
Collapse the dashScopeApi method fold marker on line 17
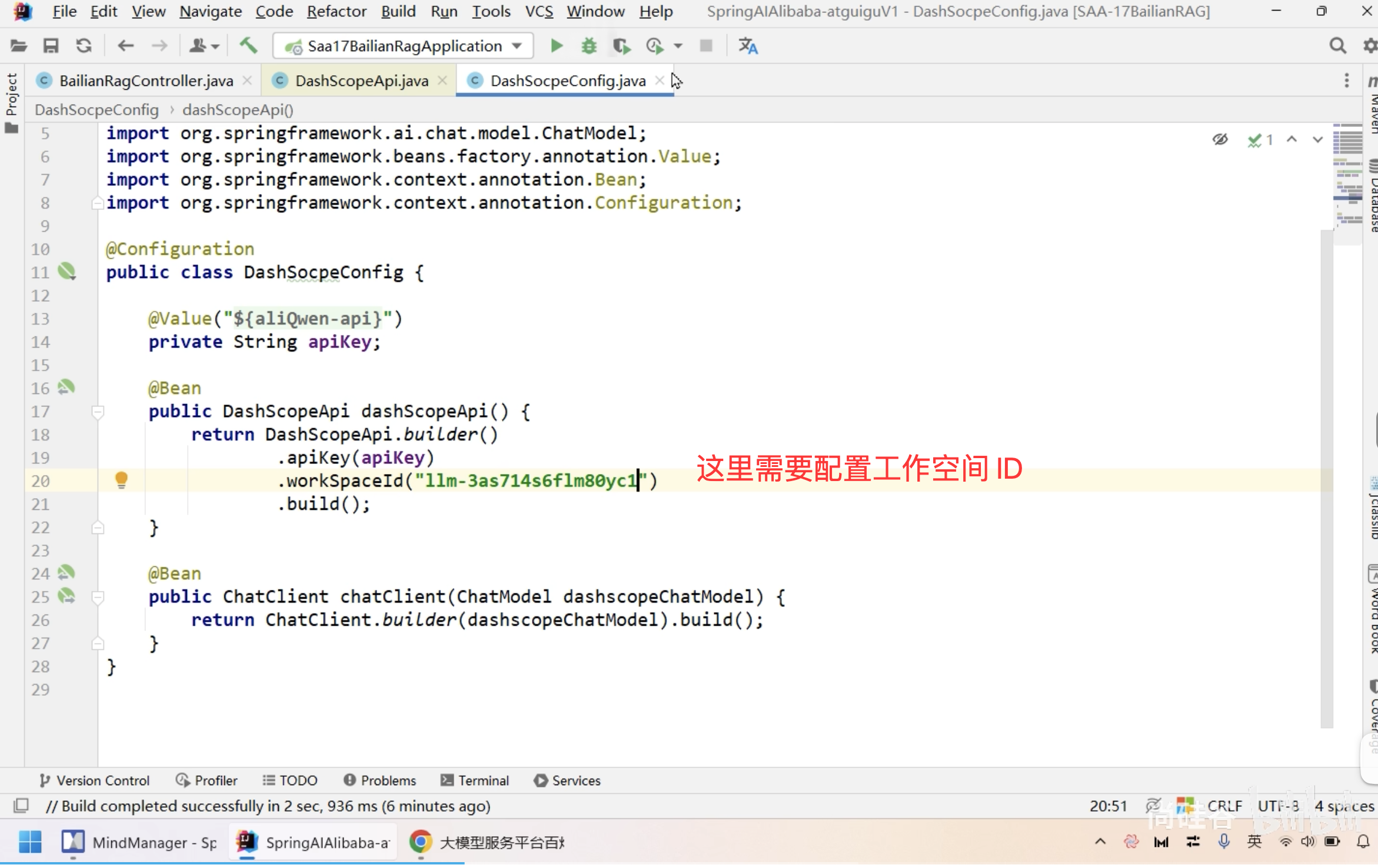pyautogui.click(x=98, y=411)
